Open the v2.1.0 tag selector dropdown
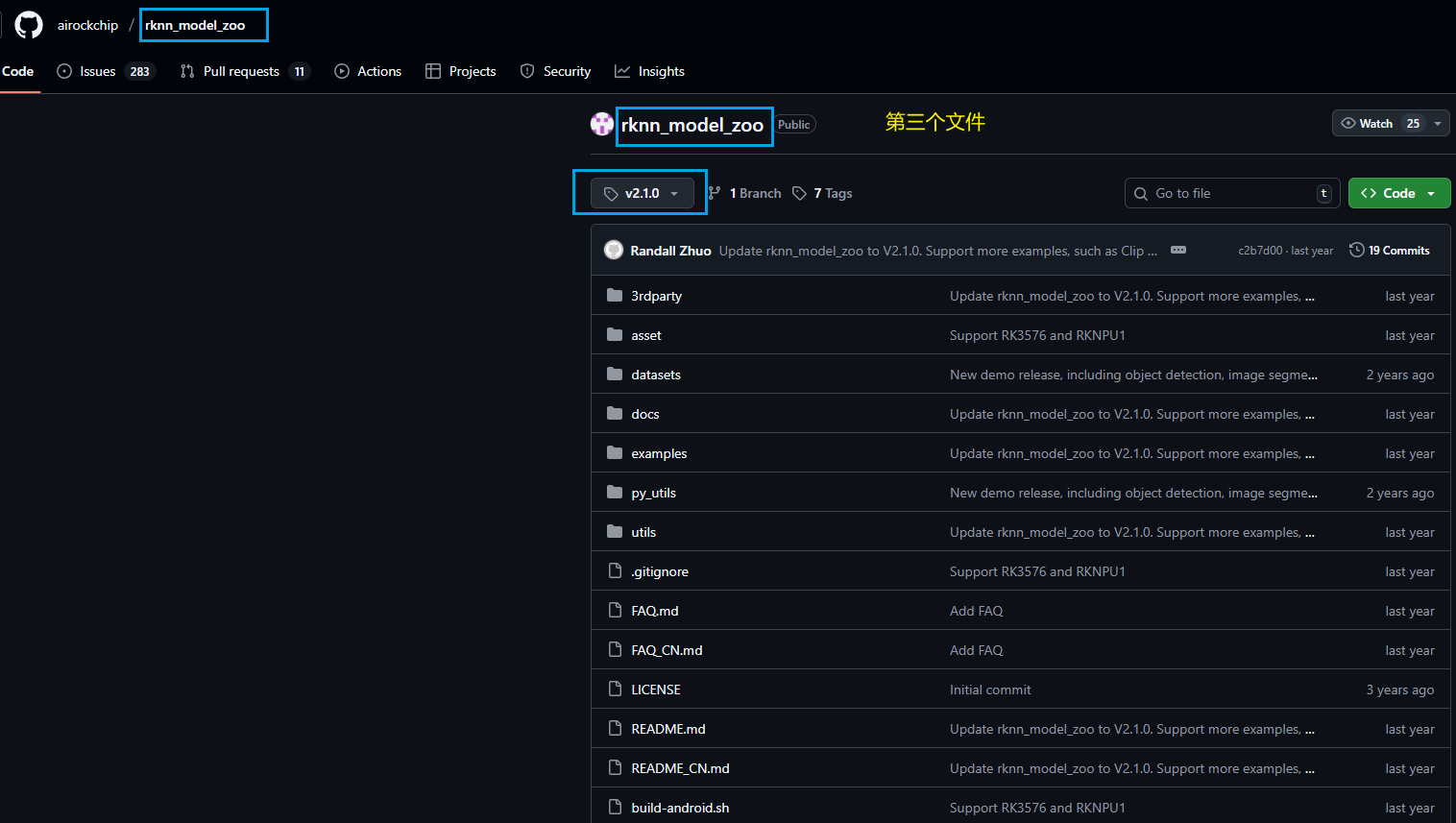This screenshot has height=823, width=1456. tap(642, 193)
